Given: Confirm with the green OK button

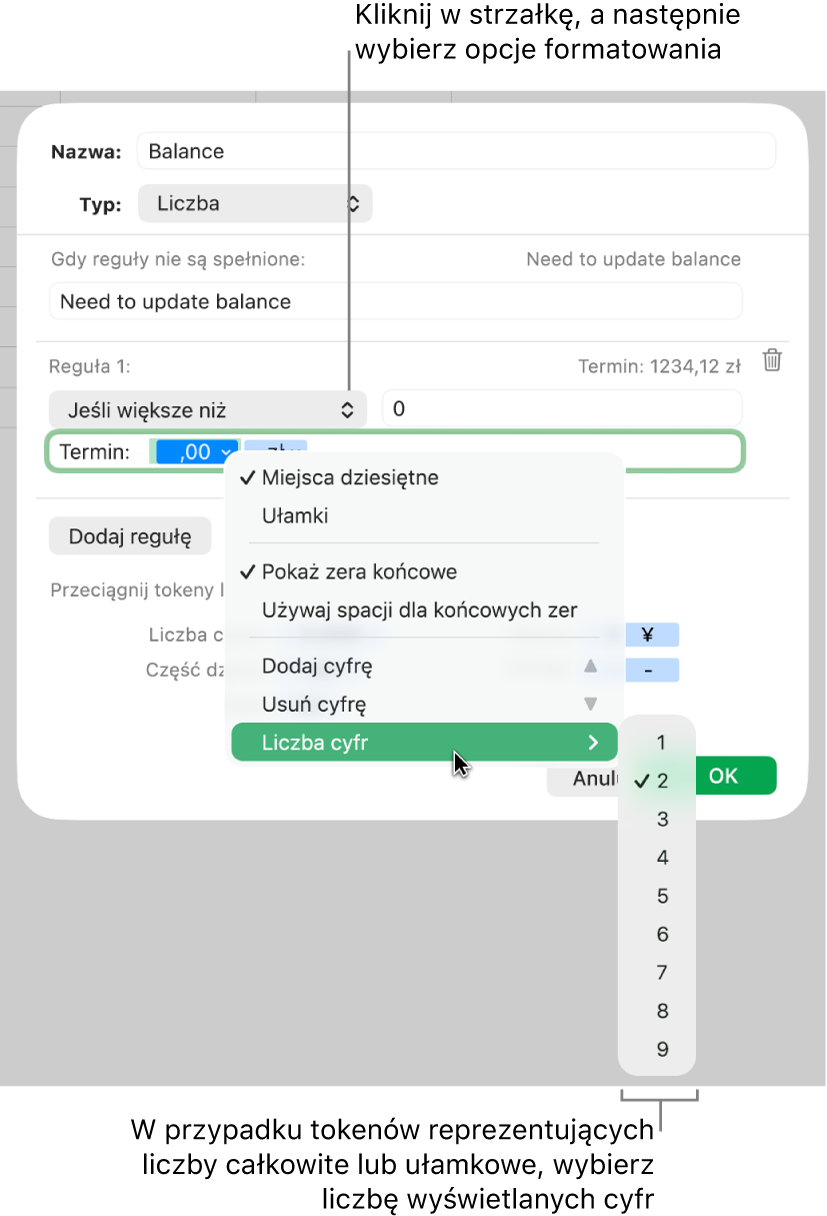Looking at the screenshot, I should (x=723, y=776).
